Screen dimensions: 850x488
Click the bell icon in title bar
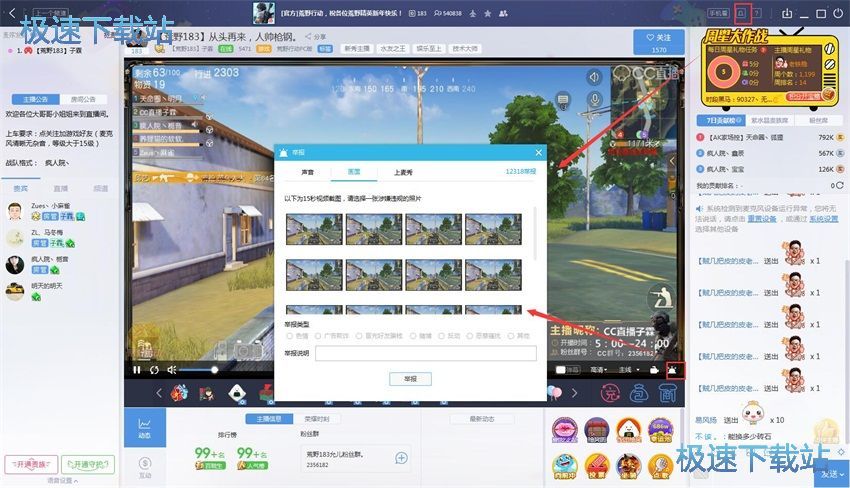coord(742,13)
